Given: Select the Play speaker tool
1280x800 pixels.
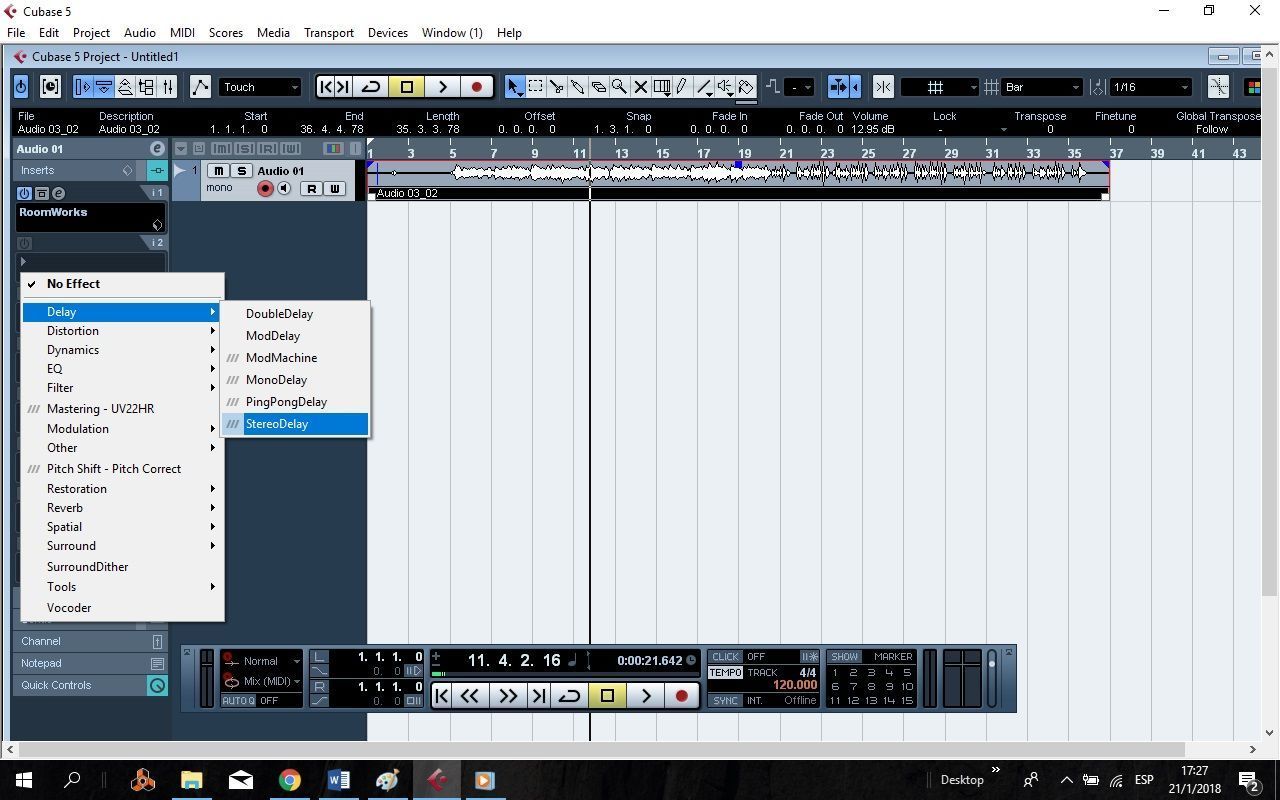Looking at the screenshot, I should 724,87.
